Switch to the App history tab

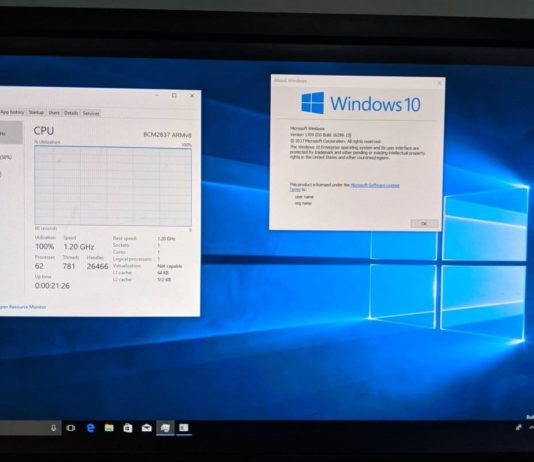pos(12,112)
